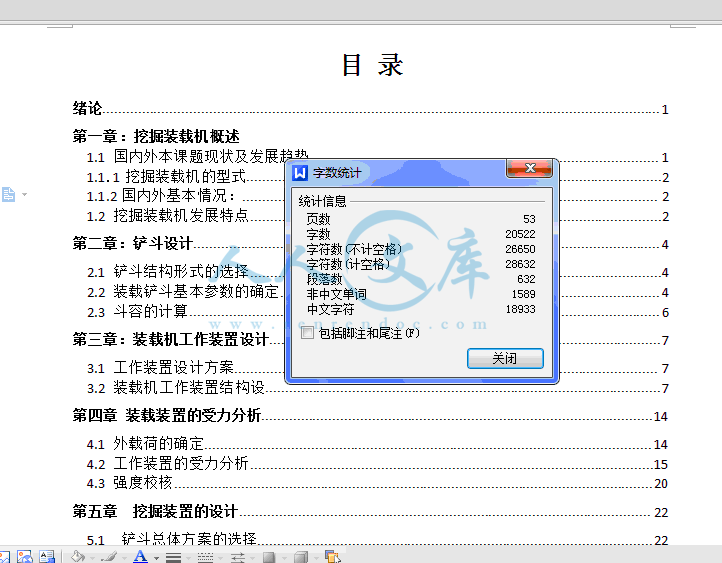Open the line style dropdown arrow

coord(188,558)
